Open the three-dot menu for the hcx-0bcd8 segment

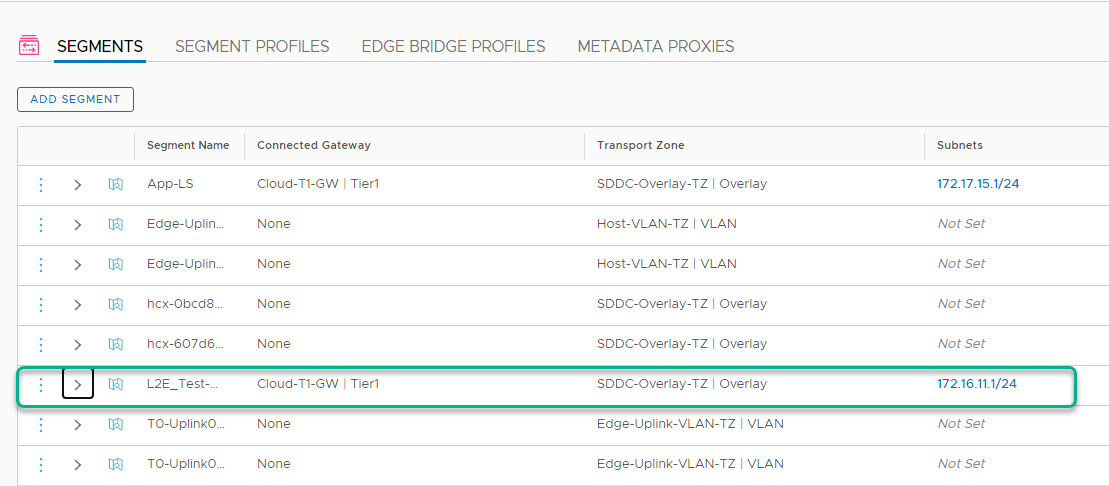(x=41, y=304)
